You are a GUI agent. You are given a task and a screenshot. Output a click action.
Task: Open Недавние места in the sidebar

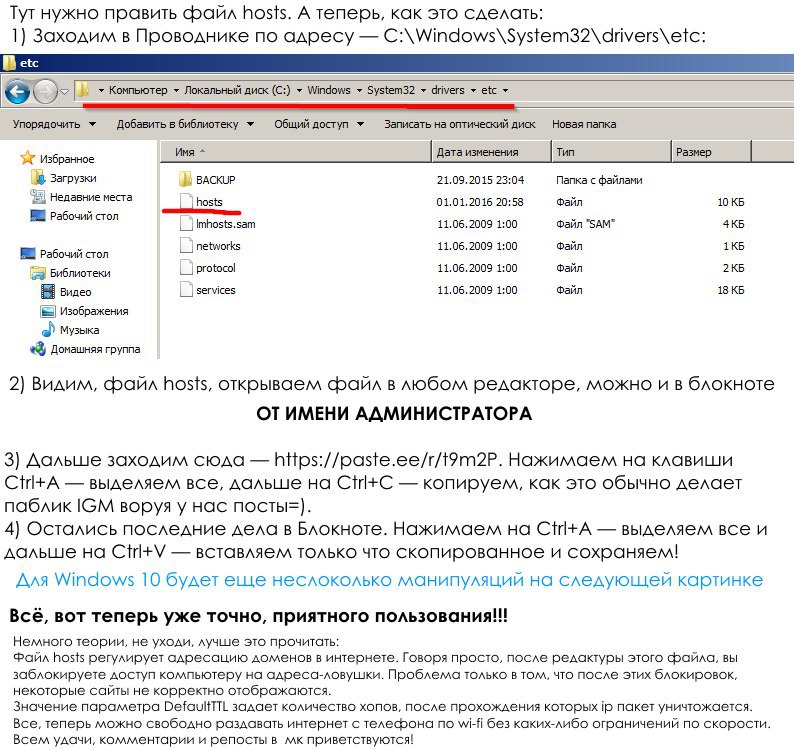39,197
